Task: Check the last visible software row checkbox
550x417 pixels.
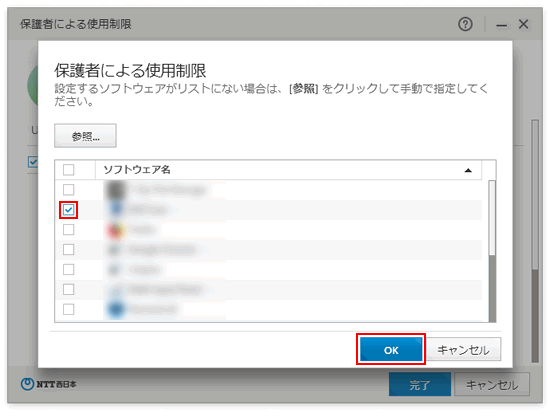Action: coord(68,309)
